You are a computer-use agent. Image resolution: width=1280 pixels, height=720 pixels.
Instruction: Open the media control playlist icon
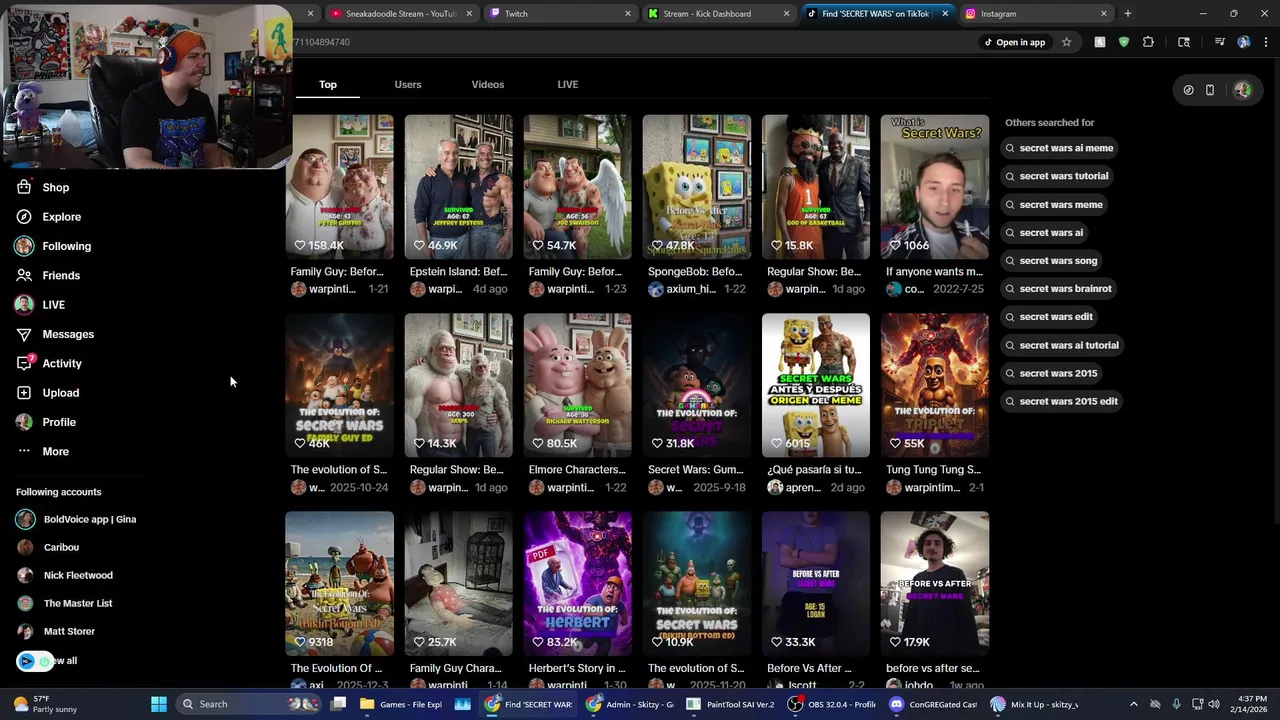(x=1220, y=42)
